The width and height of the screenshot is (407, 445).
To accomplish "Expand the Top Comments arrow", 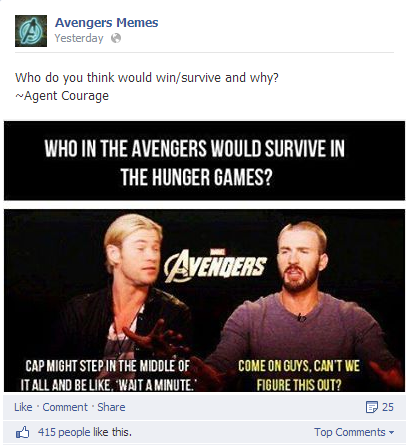I will pos(391,433).
